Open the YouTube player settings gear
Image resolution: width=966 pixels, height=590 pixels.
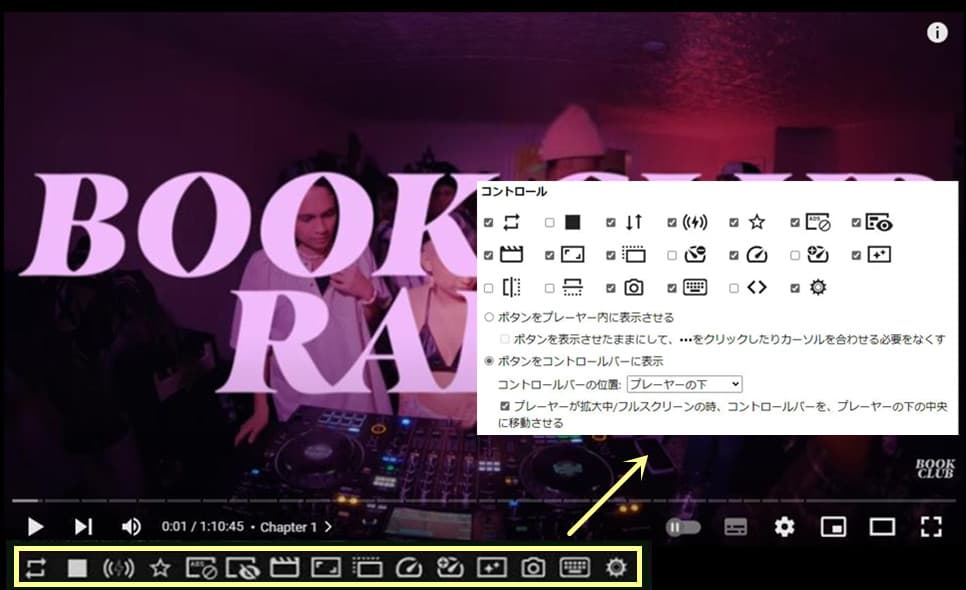point(784,527)
